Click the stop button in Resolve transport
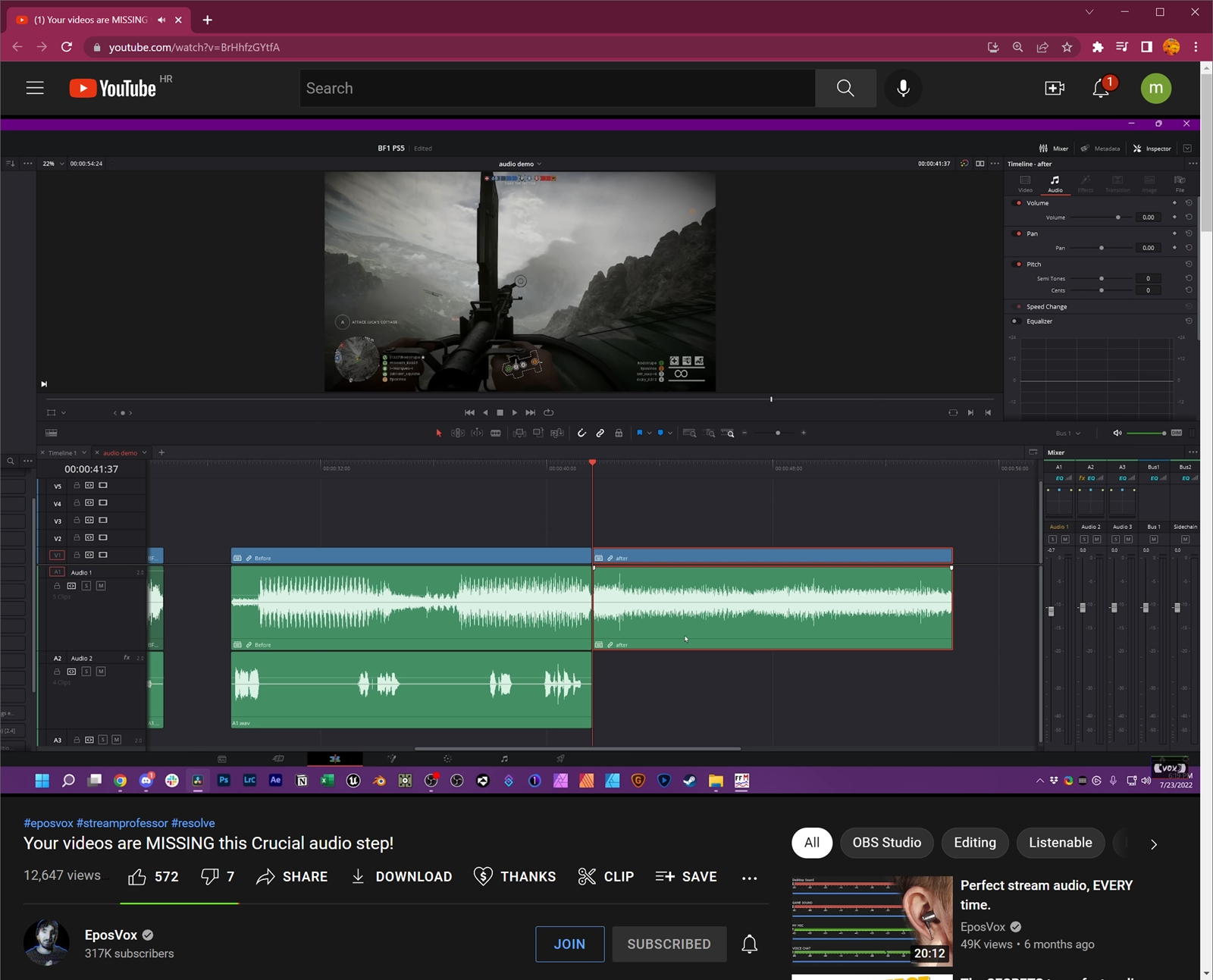Screen dimensions: 1213x980 500,412
